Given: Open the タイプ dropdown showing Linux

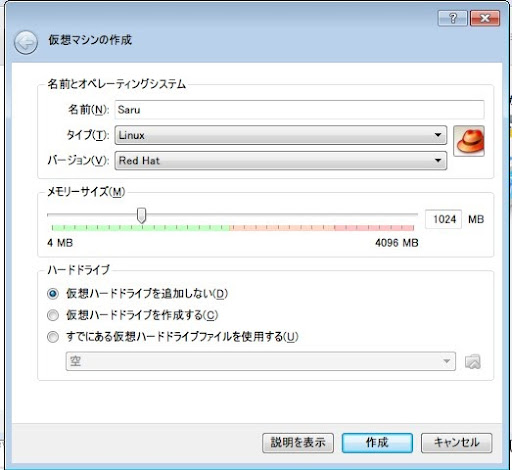Looking at the screenshot, I should (281, 135).
